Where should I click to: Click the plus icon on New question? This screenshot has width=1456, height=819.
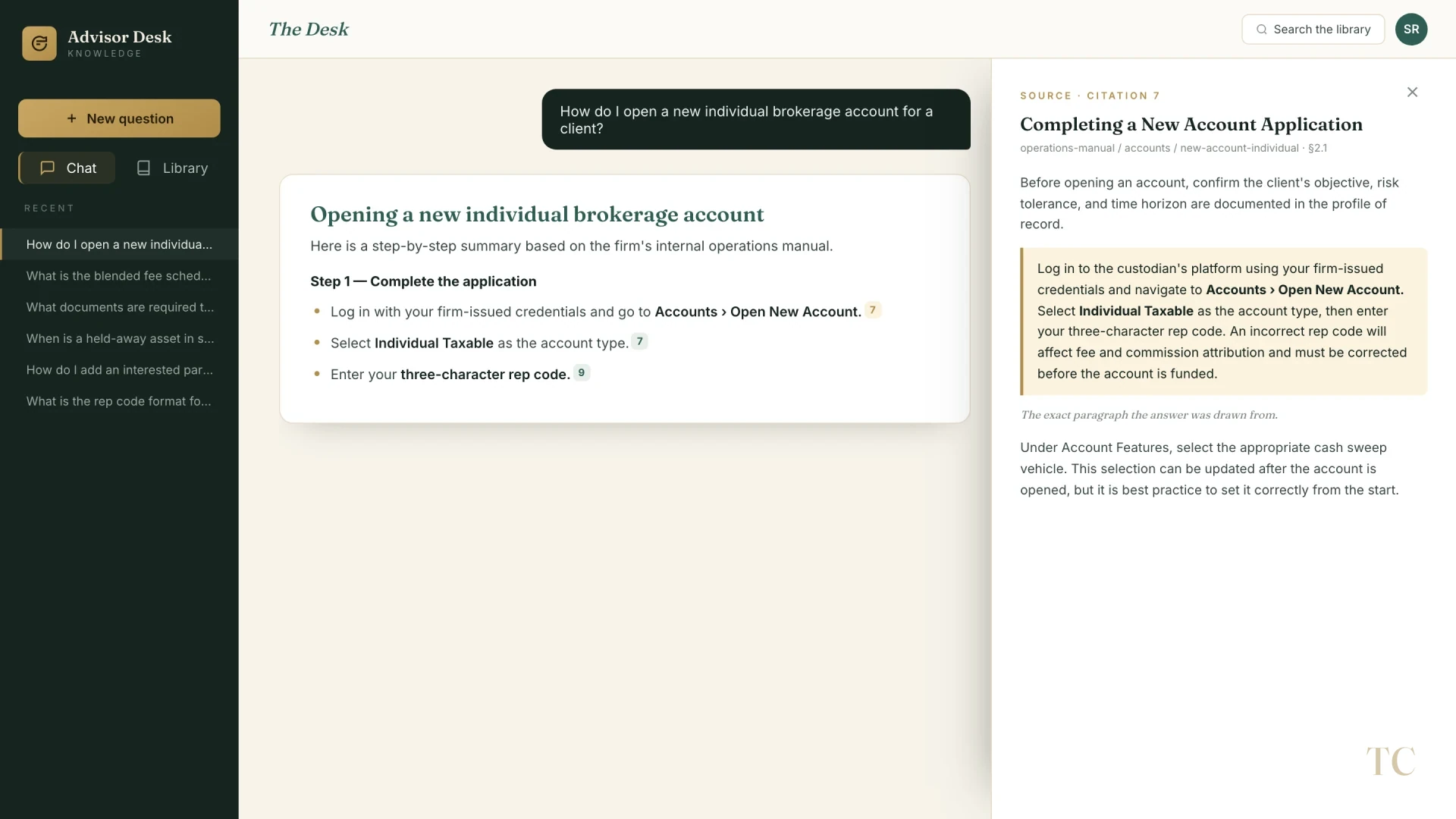tap(71, 118)
